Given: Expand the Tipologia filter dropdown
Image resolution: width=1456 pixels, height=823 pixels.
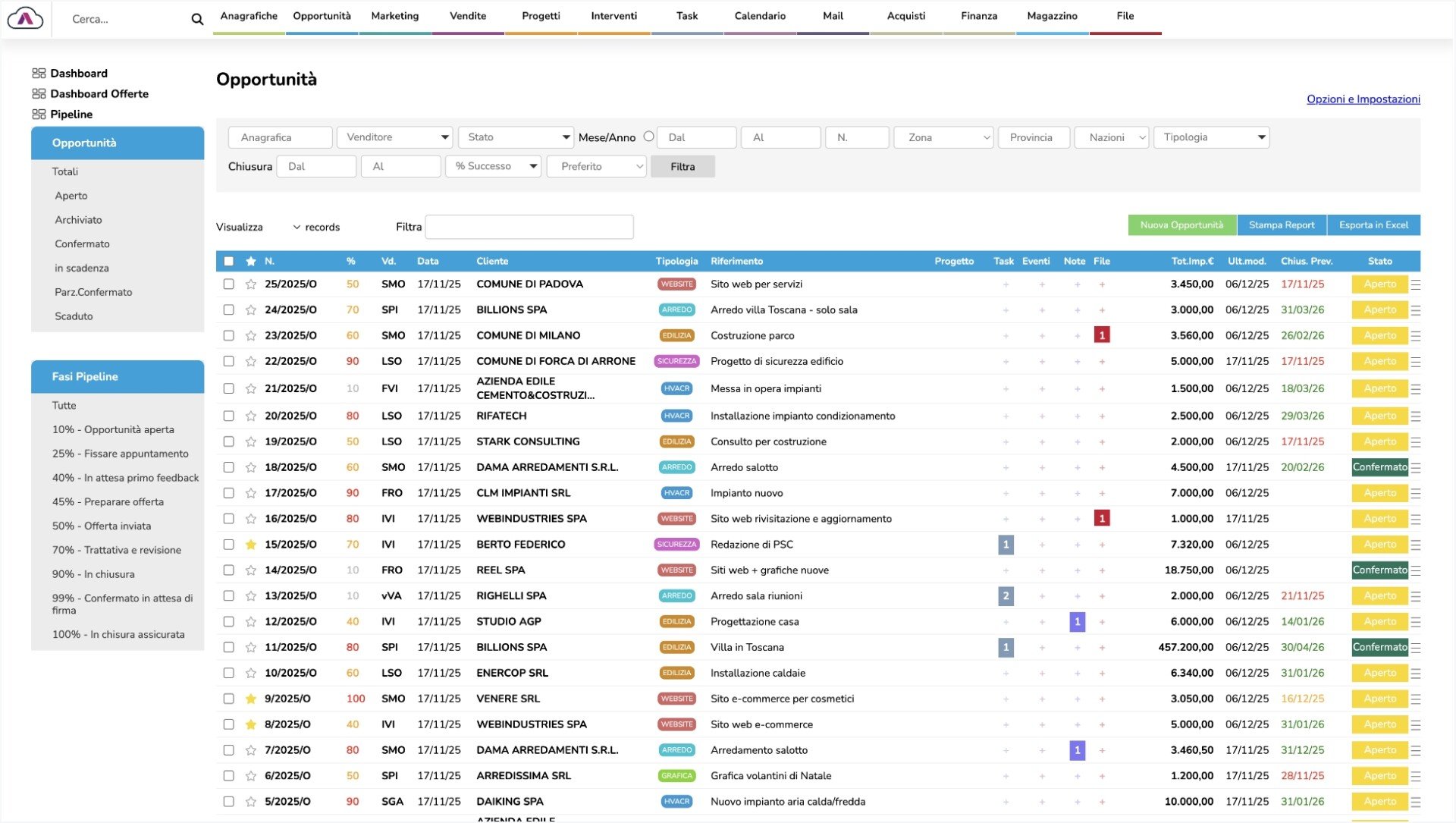Looking at the screenshot, I should (x=1211, y=137).
